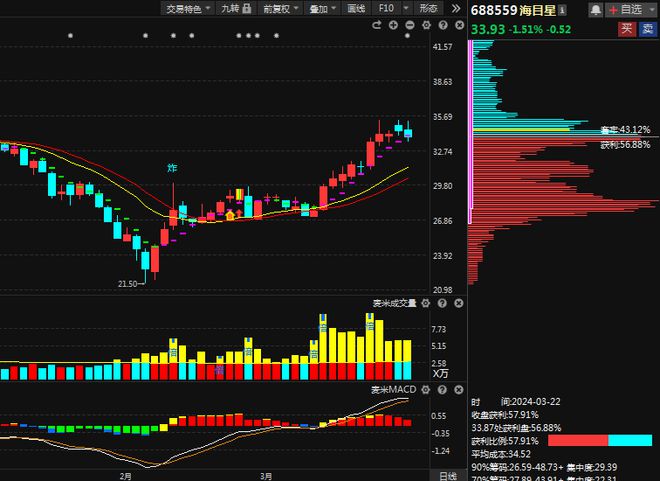The width and height of the screenshot is (660, 481).
Task: Click the 获利:56.88% label
Action: click(625, 145)
